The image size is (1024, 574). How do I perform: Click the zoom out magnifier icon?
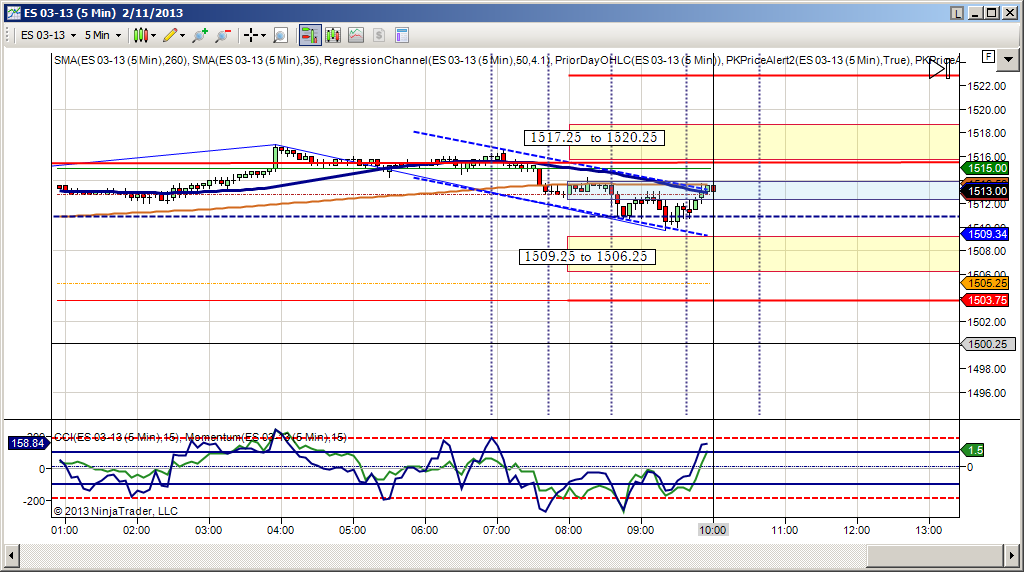coord(223,35)
